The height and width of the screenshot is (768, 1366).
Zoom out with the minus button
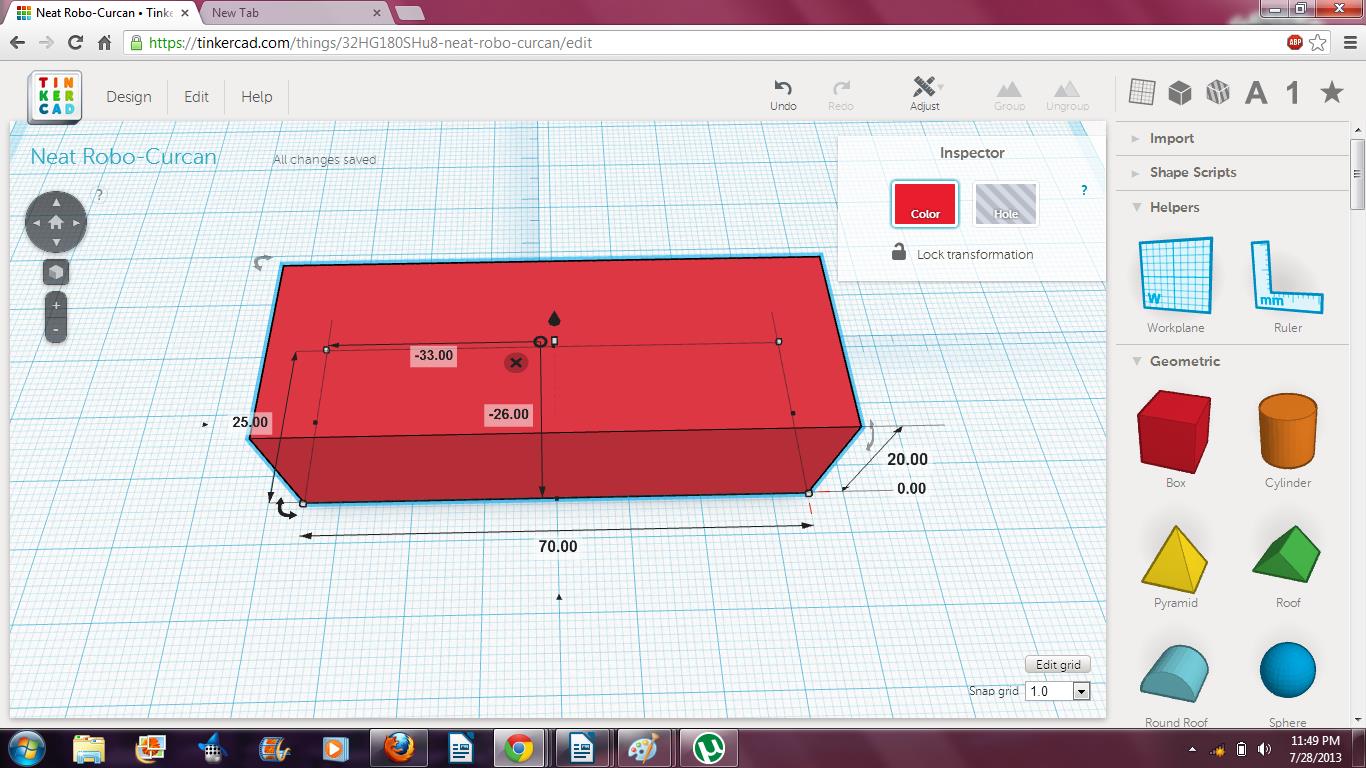[56, 329]
